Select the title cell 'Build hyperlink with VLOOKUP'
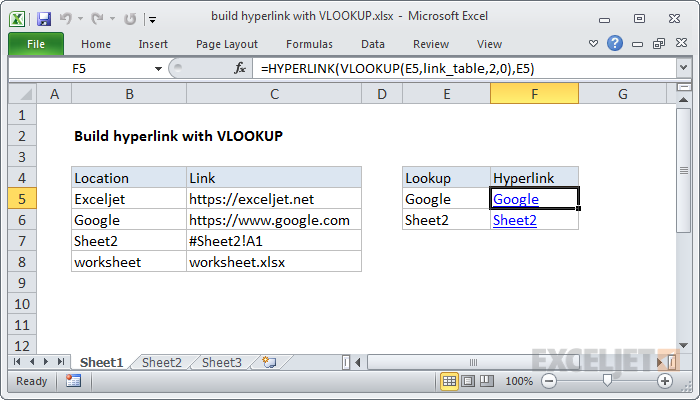This screenshot has height=400, width=700. point(178,136)
